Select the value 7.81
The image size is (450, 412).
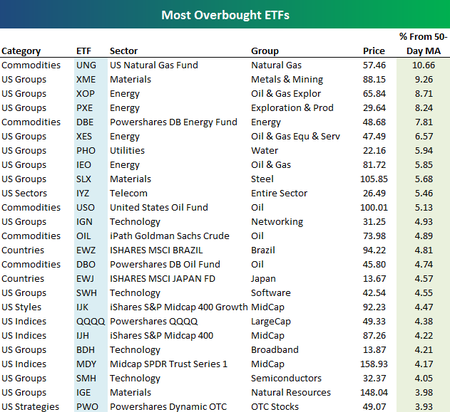[424, 122]
